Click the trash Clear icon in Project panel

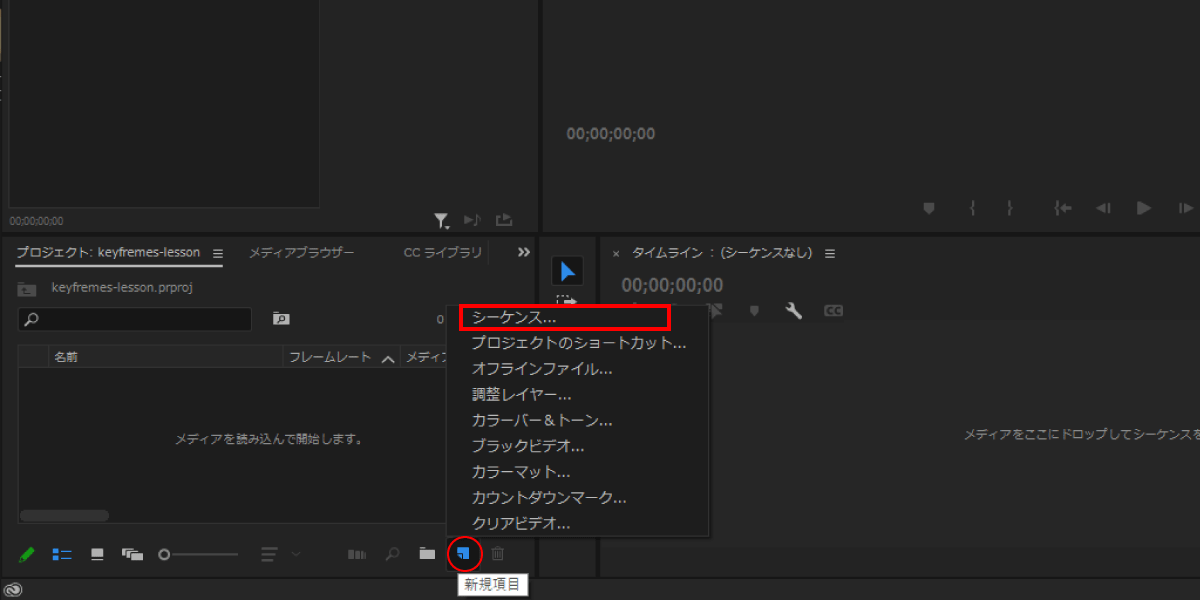tap(498, 553)
